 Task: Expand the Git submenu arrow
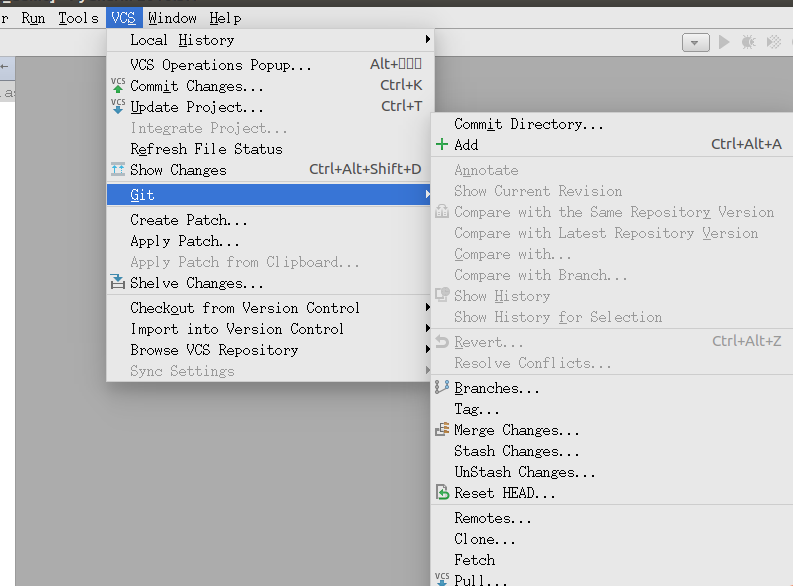(x=428, y=194)
